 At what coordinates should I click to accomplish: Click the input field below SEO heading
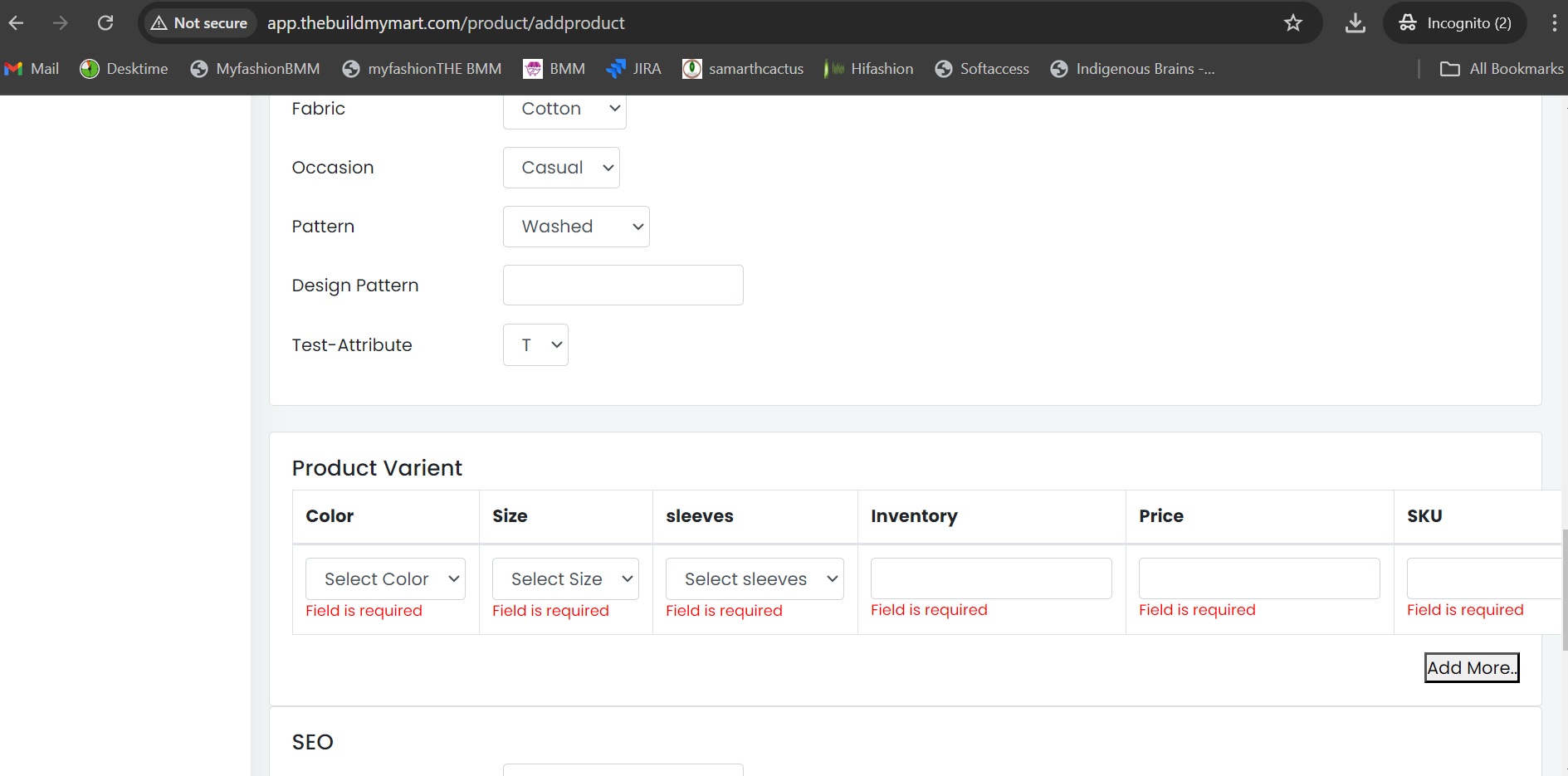(623, 769)
